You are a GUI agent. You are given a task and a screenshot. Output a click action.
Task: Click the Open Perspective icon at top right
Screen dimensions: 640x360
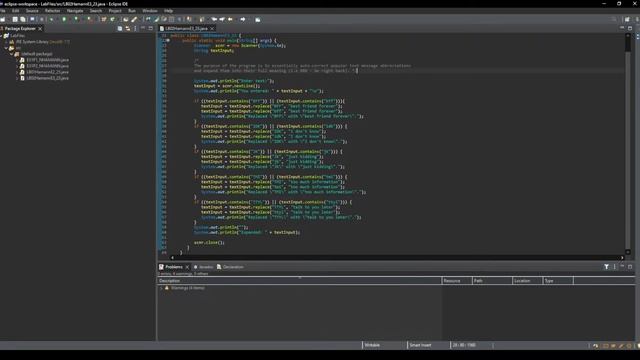(627, 19)
